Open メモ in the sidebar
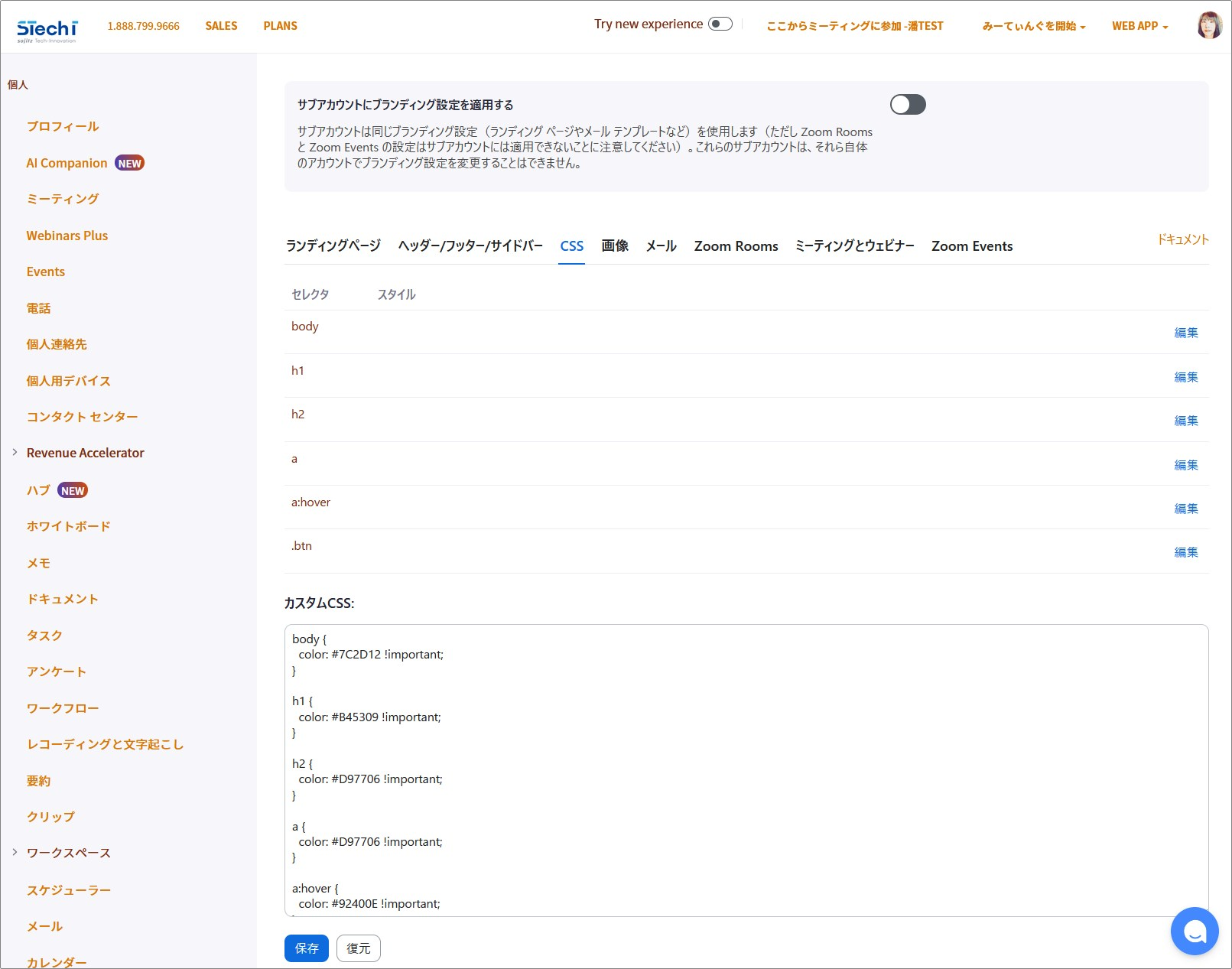The width and height of the screenshot is (1232, 969). point(38,563)
